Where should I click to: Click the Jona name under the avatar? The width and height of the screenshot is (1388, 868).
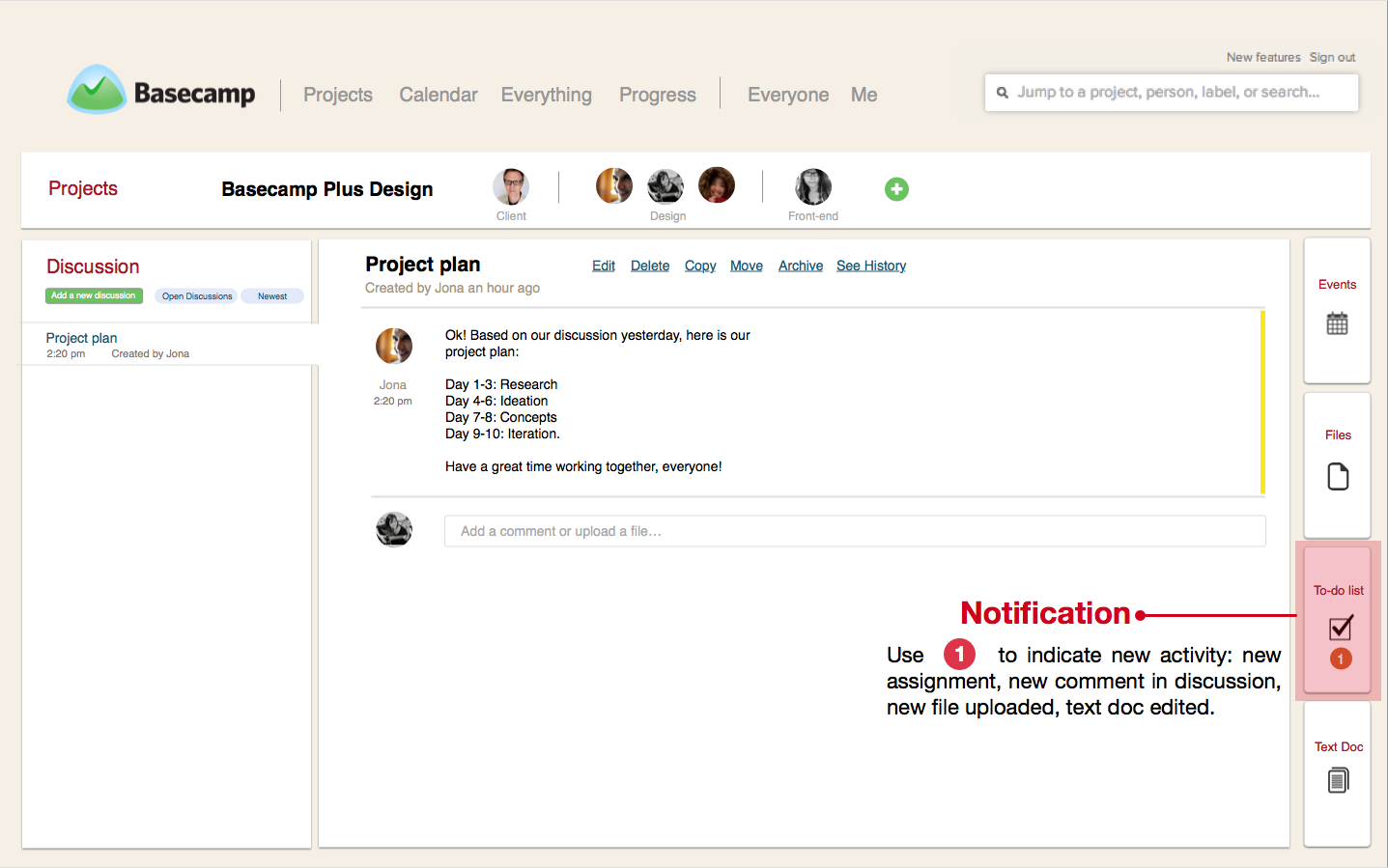(x=393, y=384)
